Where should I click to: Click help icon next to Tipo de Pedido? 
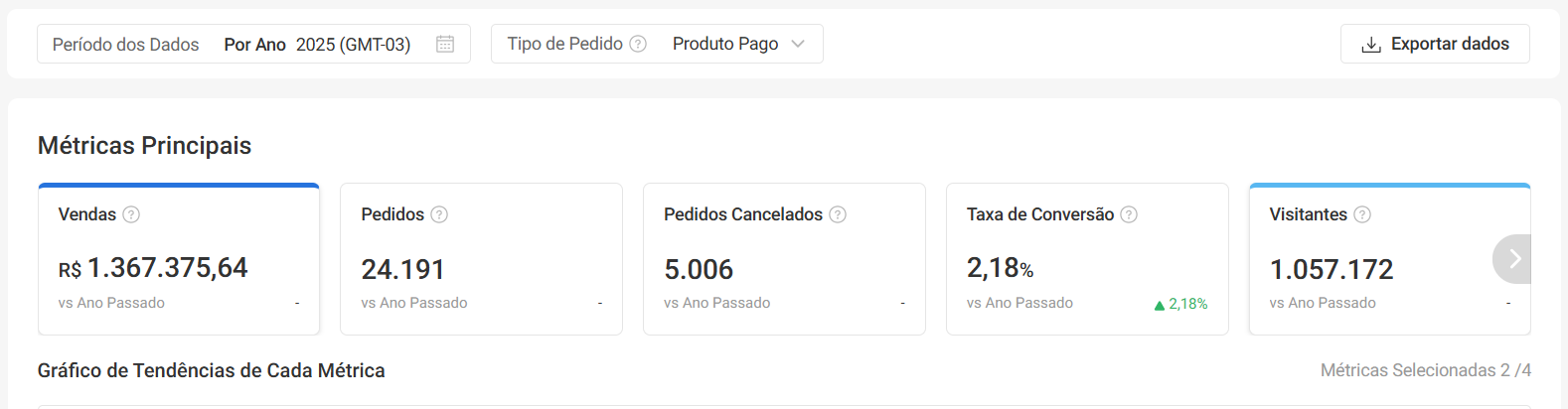[638, 44]
